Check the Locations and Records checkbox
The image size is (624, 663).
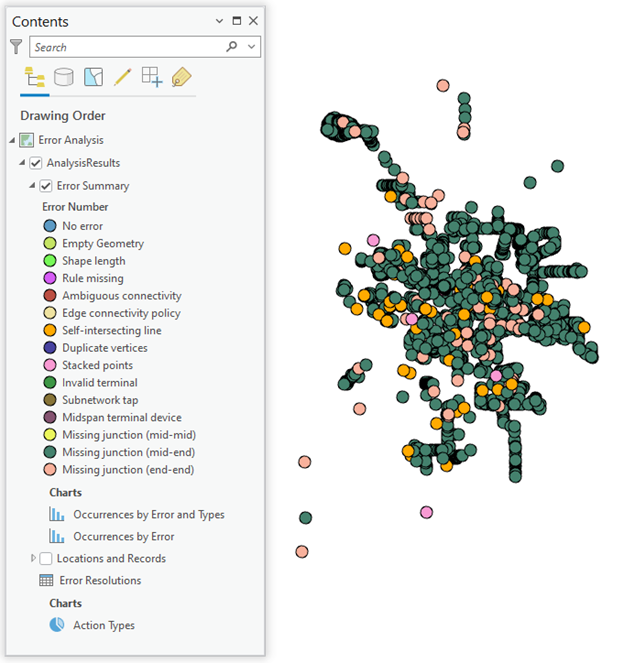[x=46, y=559]
